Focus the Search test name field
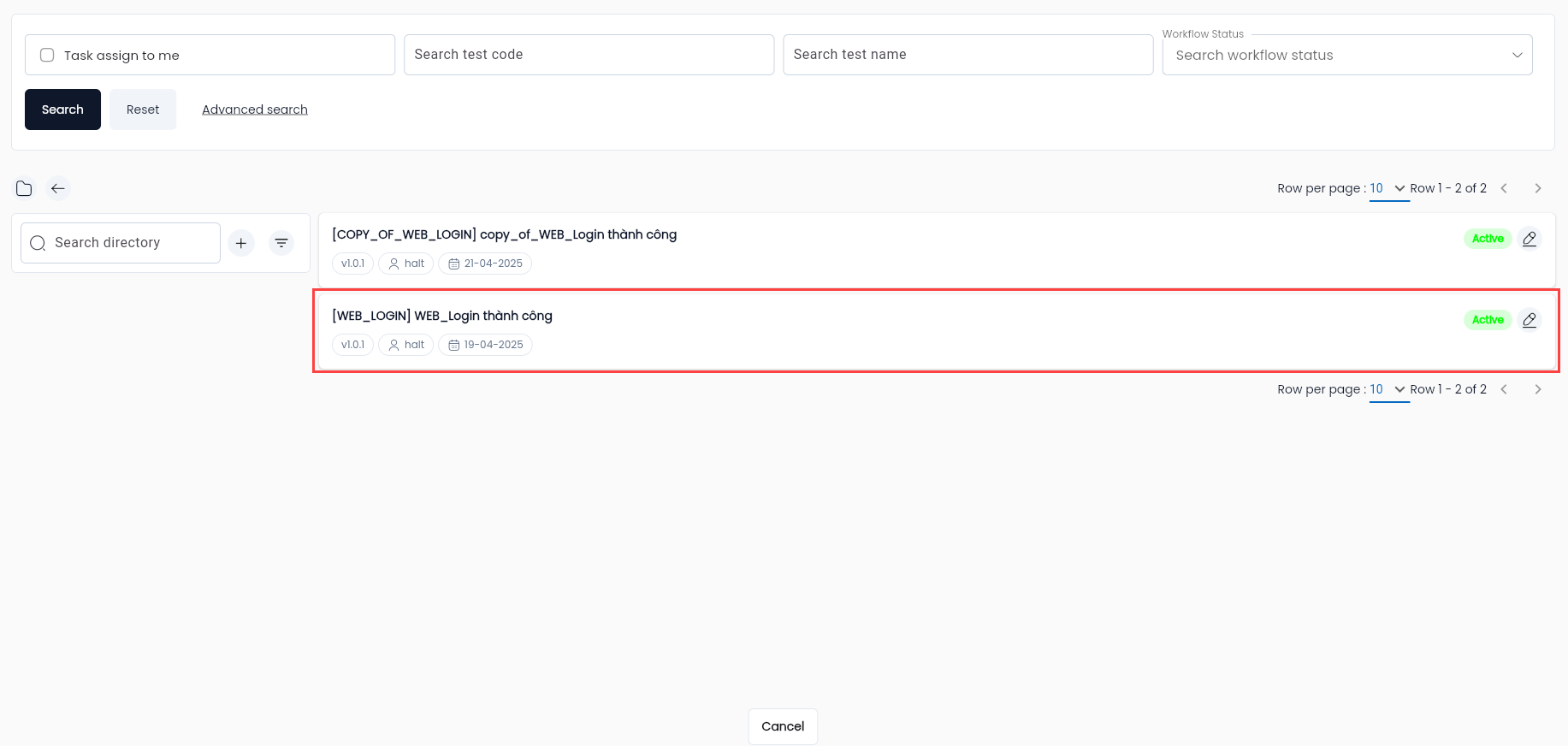This screenshot has height=746, width=1568. pyautogui.click(x=968, y=55)
